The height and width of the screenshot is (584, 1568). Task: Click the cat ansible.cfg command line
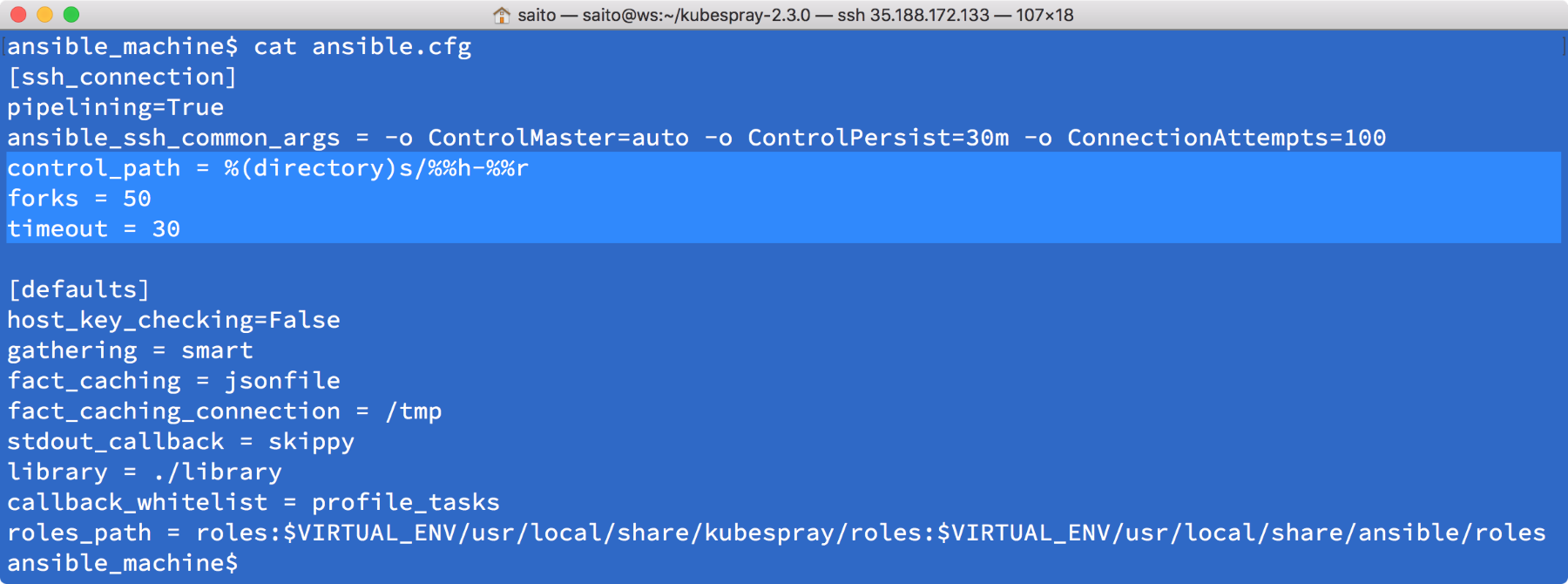(x=239, y=46)
